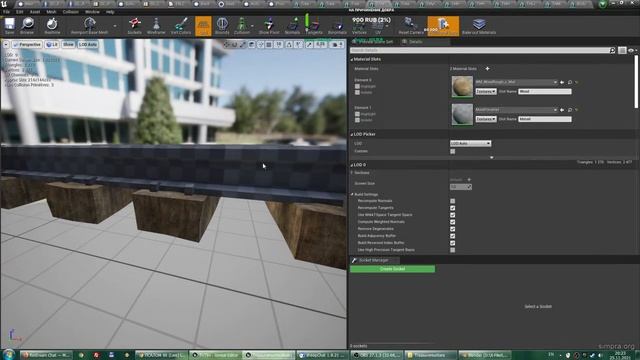This screenshot has height=360, width=640.
Task: Enable Recompute Normals checkbox
Action: click(x=453, y=201)
